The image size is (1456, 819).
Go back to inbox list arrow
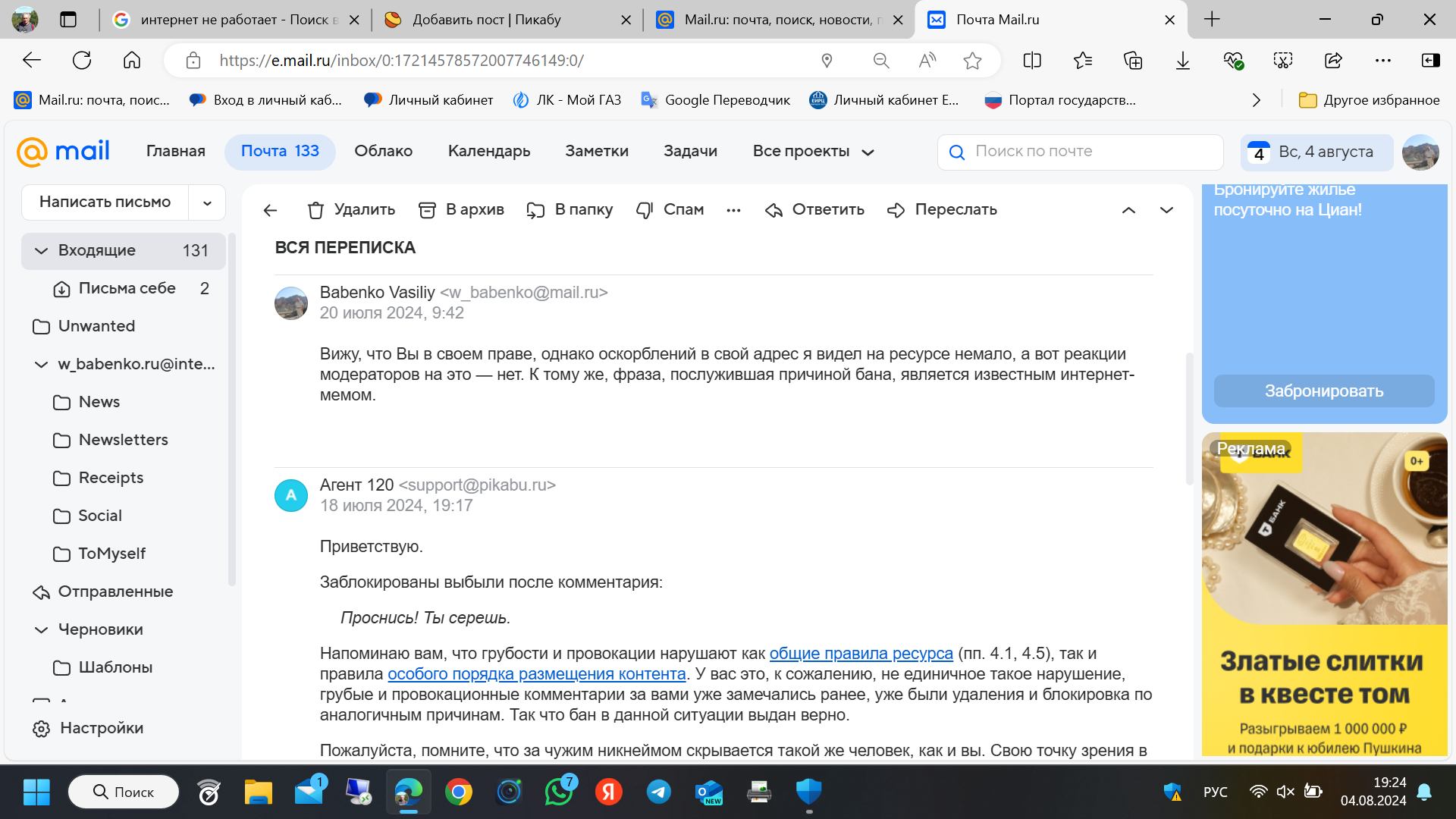(270, 210)
